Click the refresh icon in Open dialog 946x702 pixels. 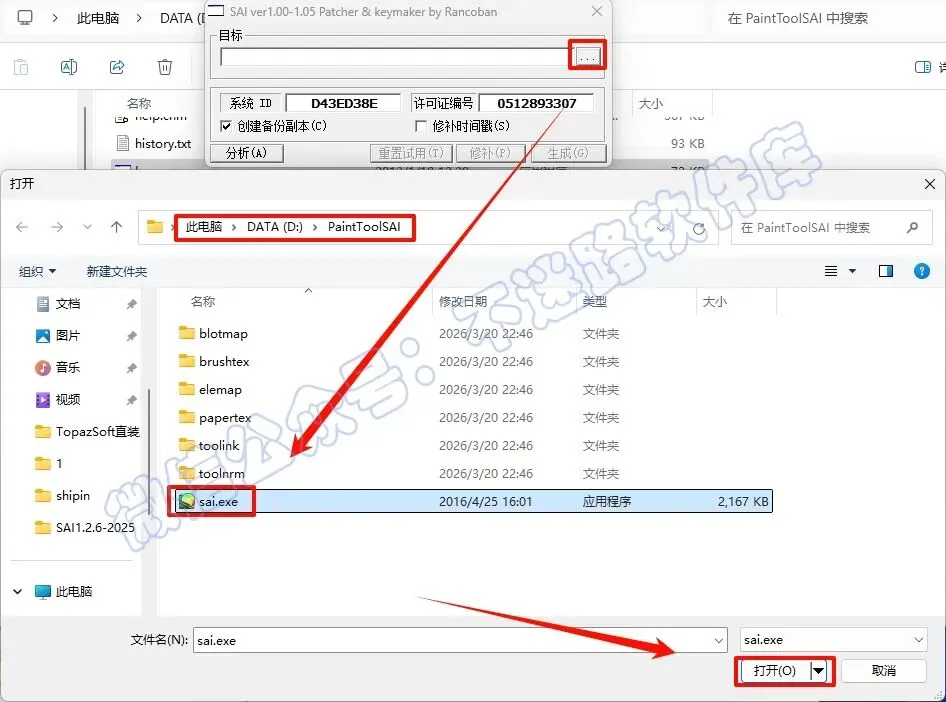click(x=699, y=229)
